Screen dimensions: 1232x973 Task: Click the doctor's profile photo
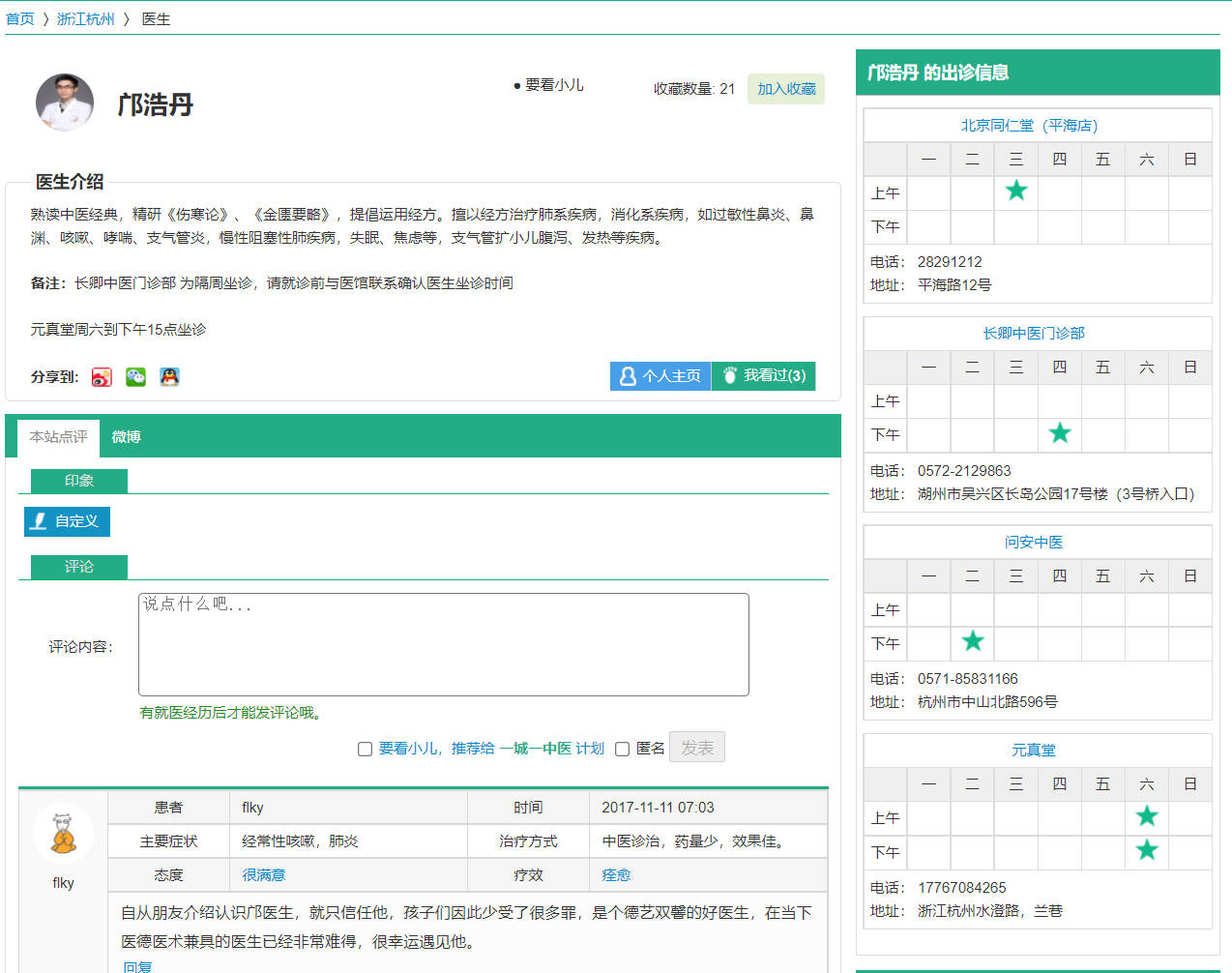[x=65, y=103]
